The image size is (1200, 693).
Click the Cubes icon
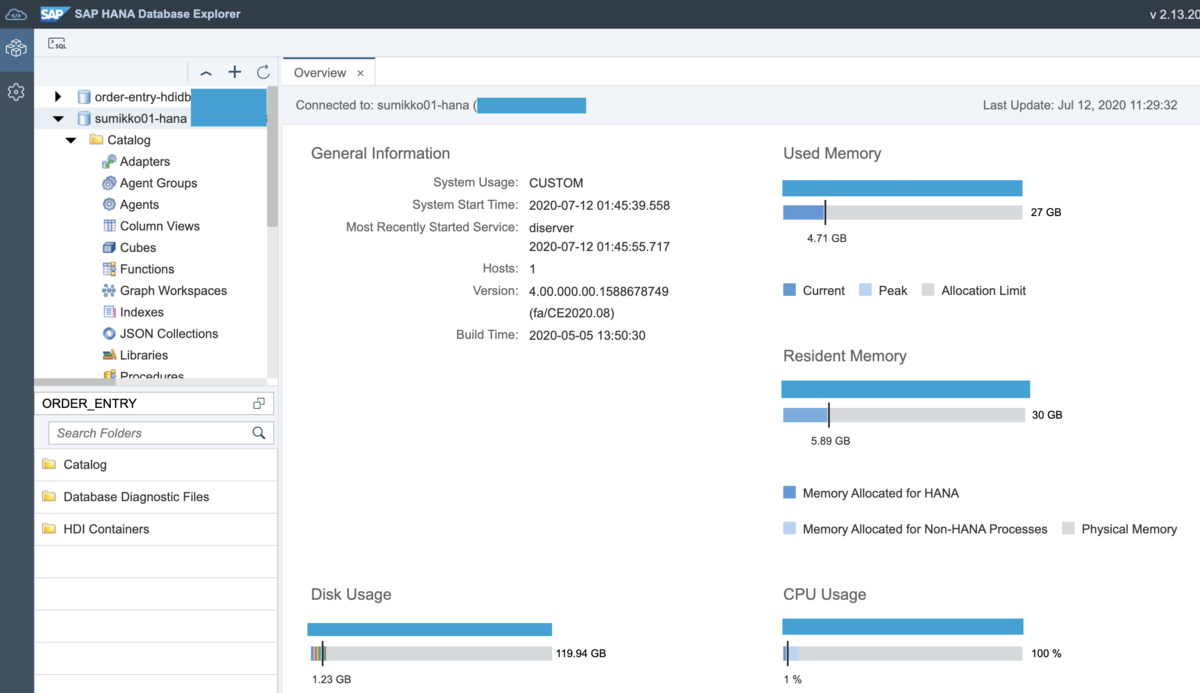tap(109, 247)
